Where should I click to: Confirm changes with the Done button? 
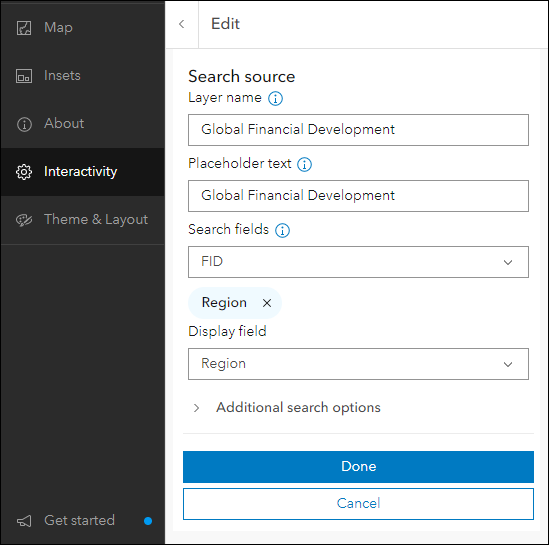pyautogui.click(x=358, y=467)
